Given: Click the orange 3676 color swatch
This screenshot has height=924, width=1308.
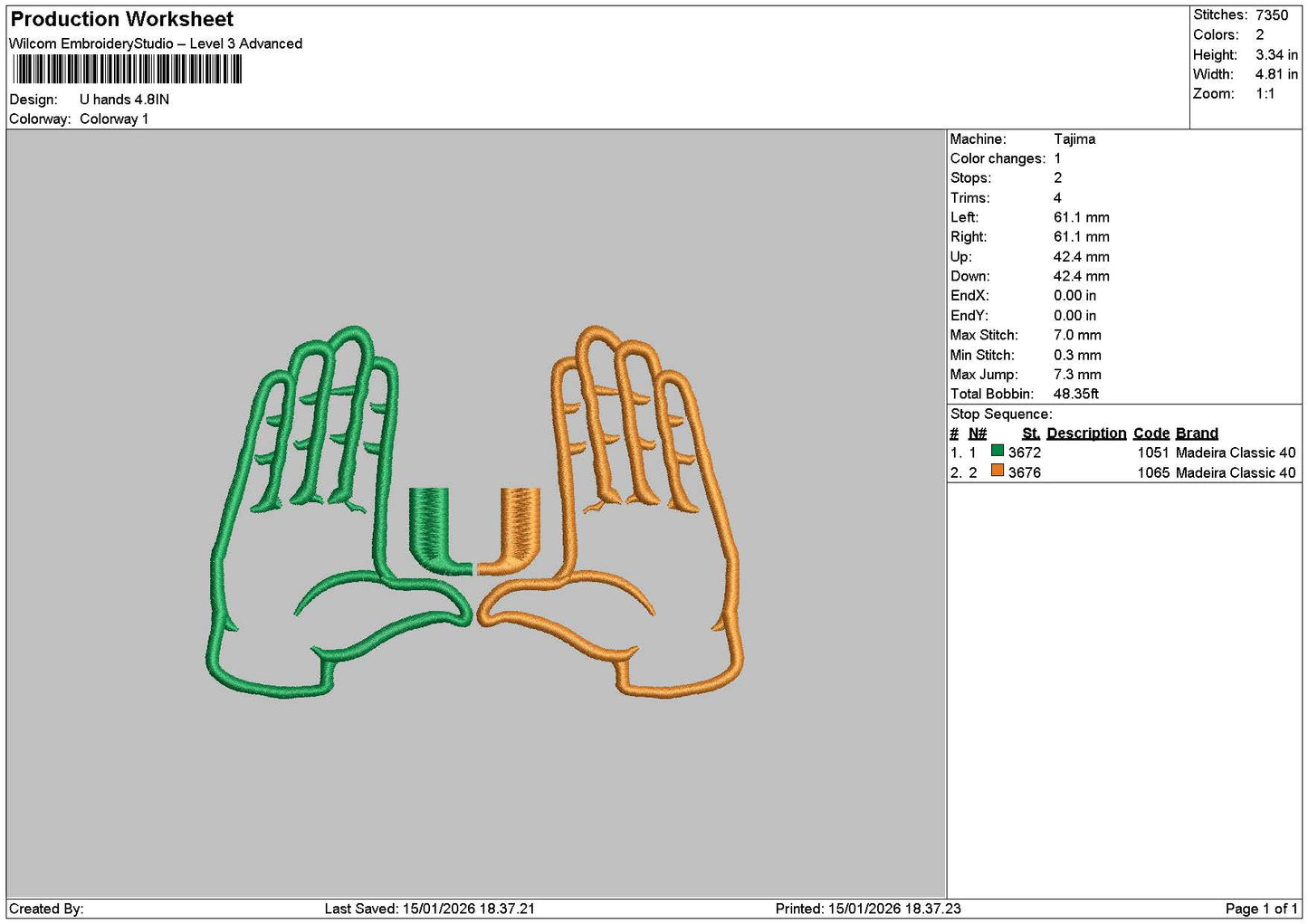Looking at the screenshot, I should [x=997, y=471].
